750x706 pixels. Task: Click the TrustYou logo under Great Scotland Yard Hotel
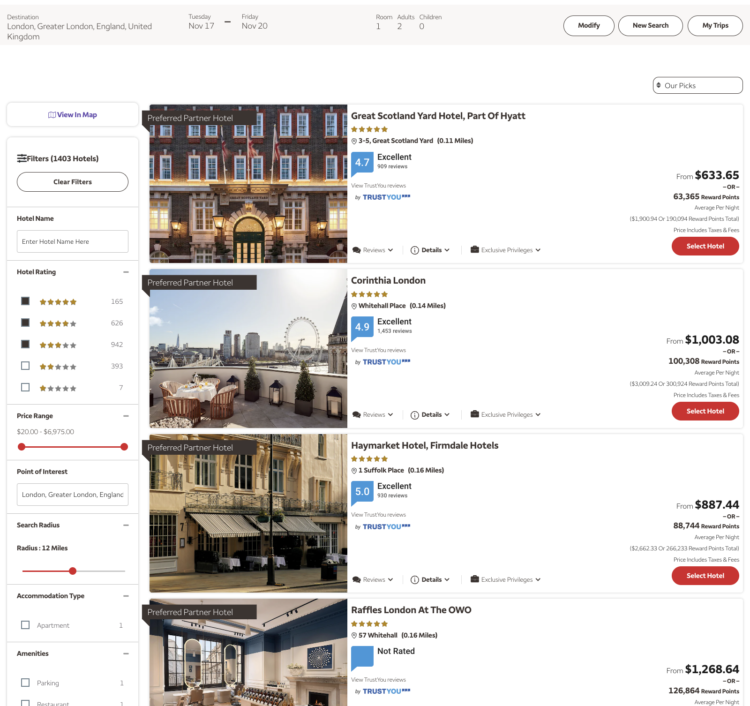(x=386, y=197)
